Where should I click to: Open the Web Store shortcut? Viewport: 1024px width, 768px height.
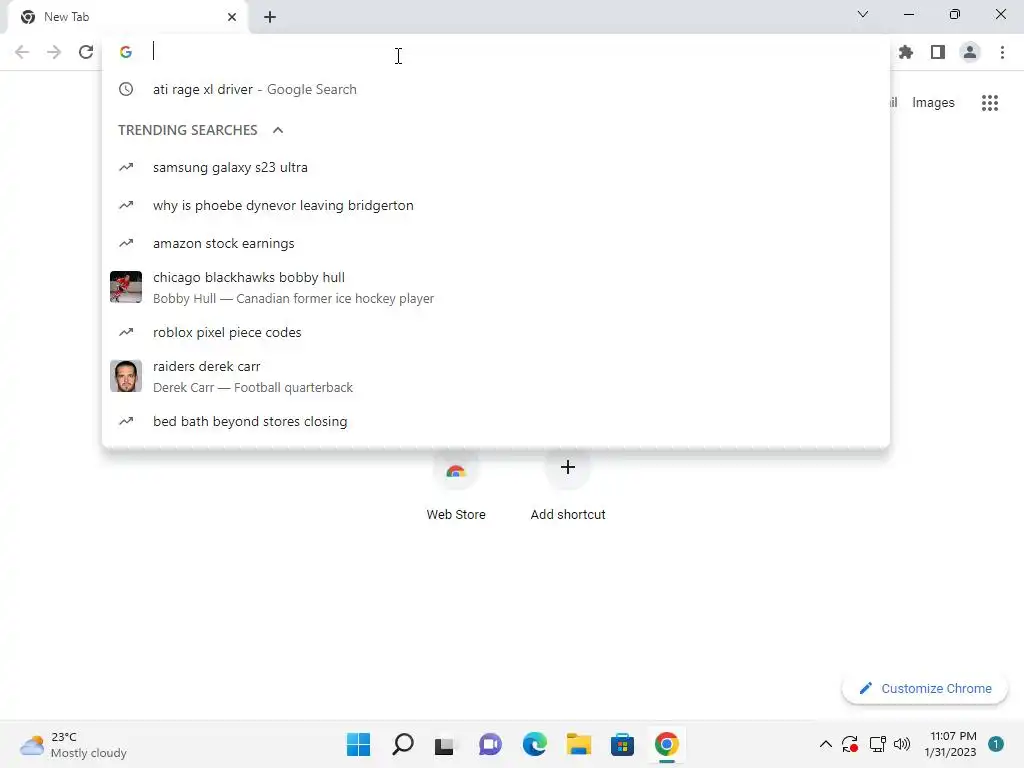pos(456,485)
